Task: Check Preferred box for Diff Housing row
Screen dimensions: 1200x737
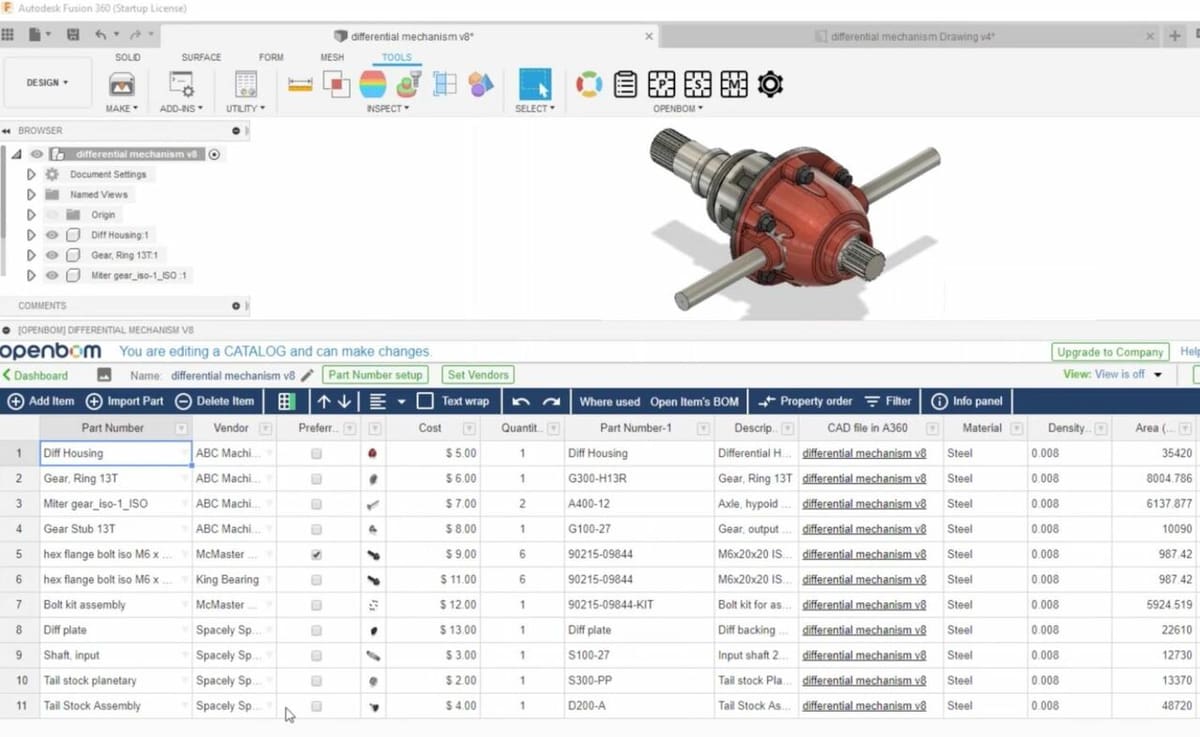Action: [317, 454]
